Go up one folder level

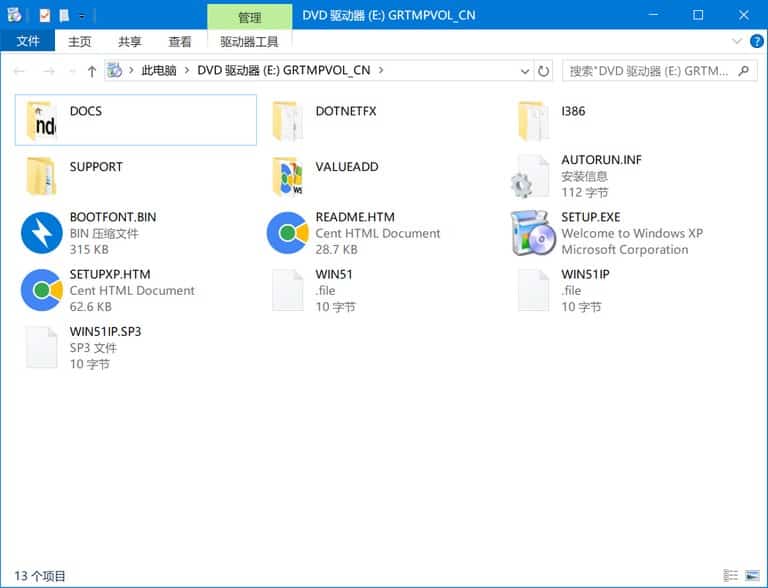click(x=92, y=72)
